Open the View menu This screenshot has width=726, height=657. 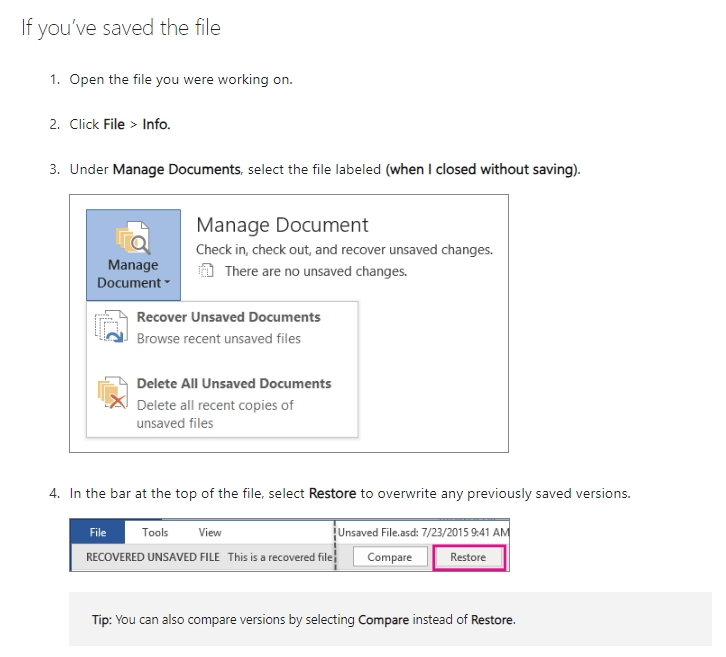point(210,532)
